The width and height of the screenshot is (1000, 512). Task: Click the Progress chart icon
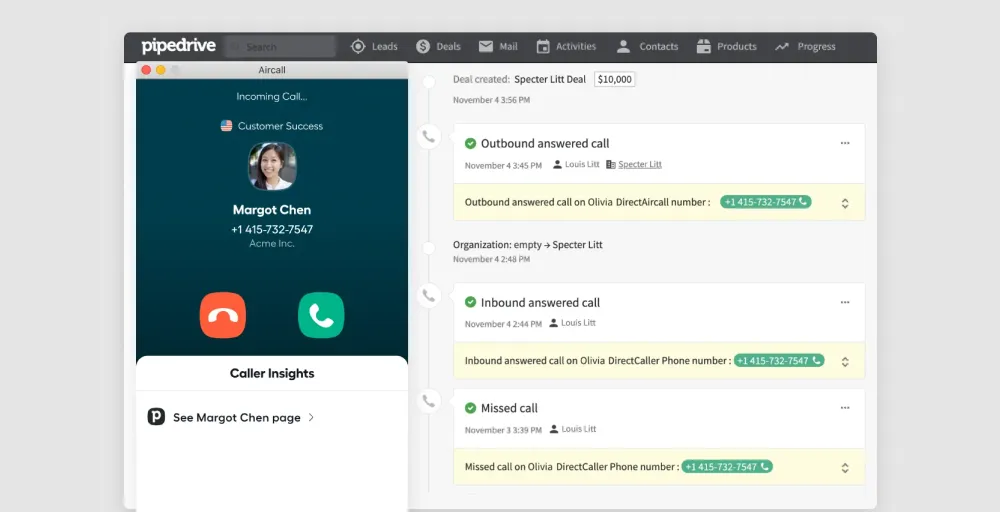[x=782, y=47]
